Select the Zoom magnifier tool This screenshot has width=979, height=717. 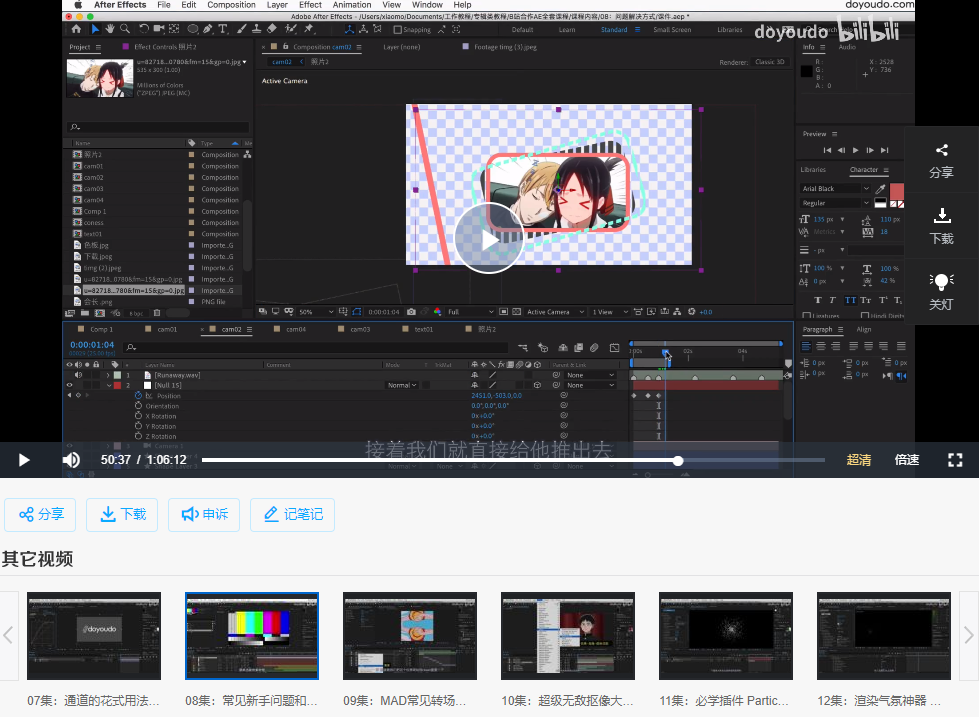pos(125,29)
